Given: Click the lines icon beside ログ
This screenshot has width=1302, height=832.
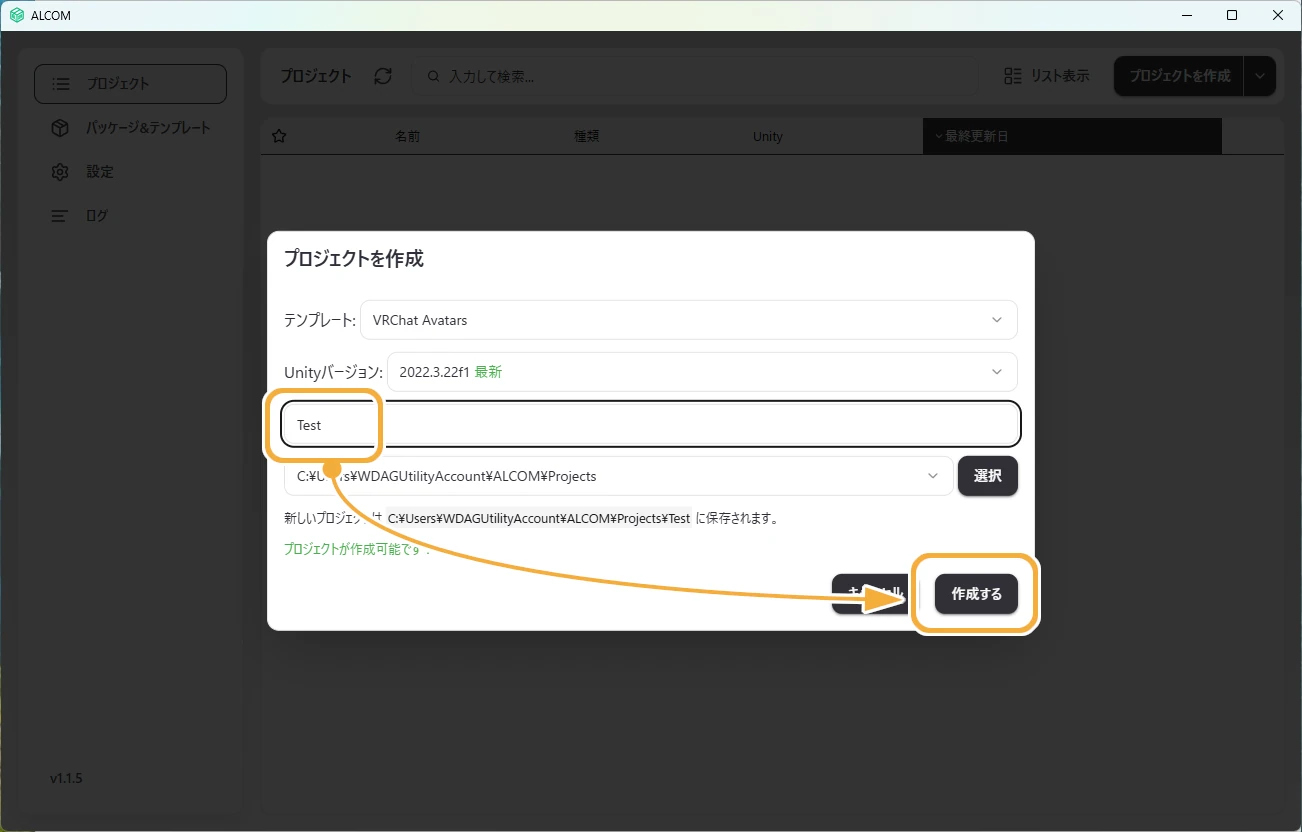Looking at the screenshot, I should point(60,216).
